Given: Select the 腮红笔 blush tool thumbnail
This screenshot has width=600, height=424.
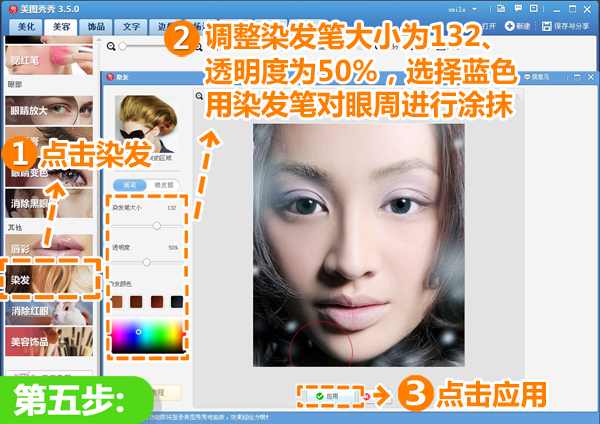Looking at the screenshot, I should [x=49, y=60].
